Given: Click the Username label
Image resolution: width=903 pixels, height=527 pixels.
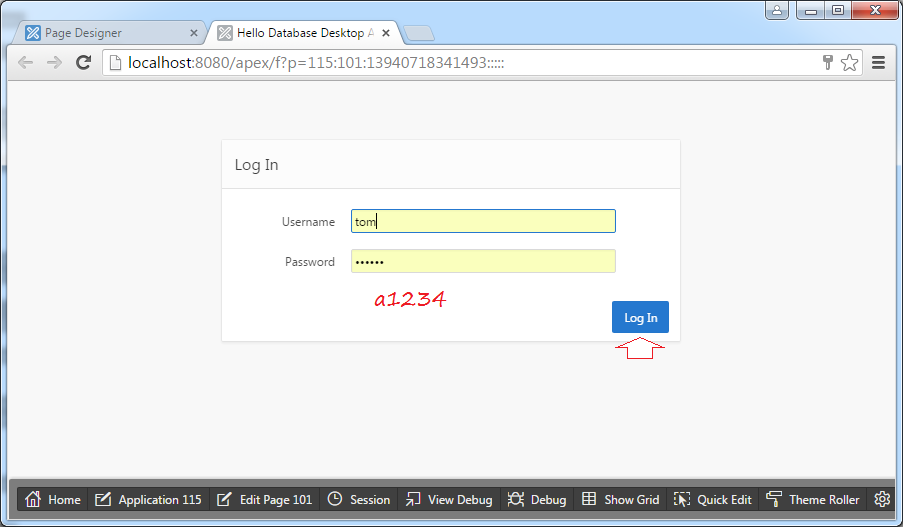Looking at the screenshot, I should [308, 222].
